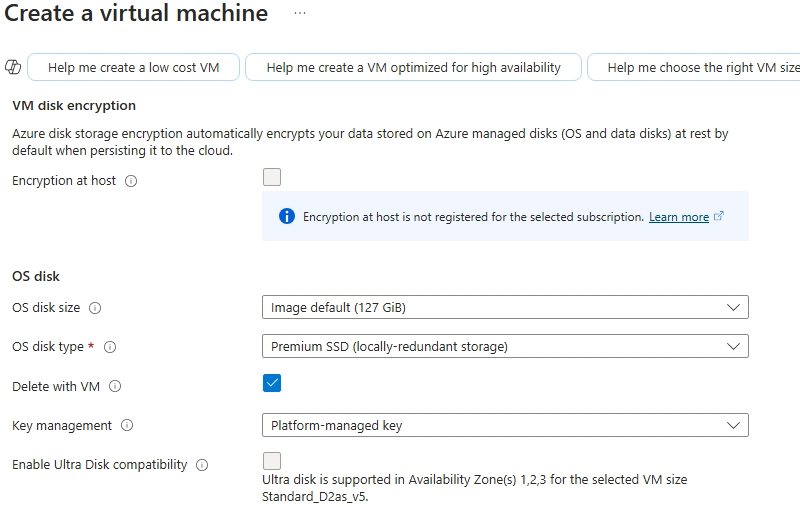Show info tooltip for Encryption at host
Viewport: 800px width, 507px height.
coord(131,181)
